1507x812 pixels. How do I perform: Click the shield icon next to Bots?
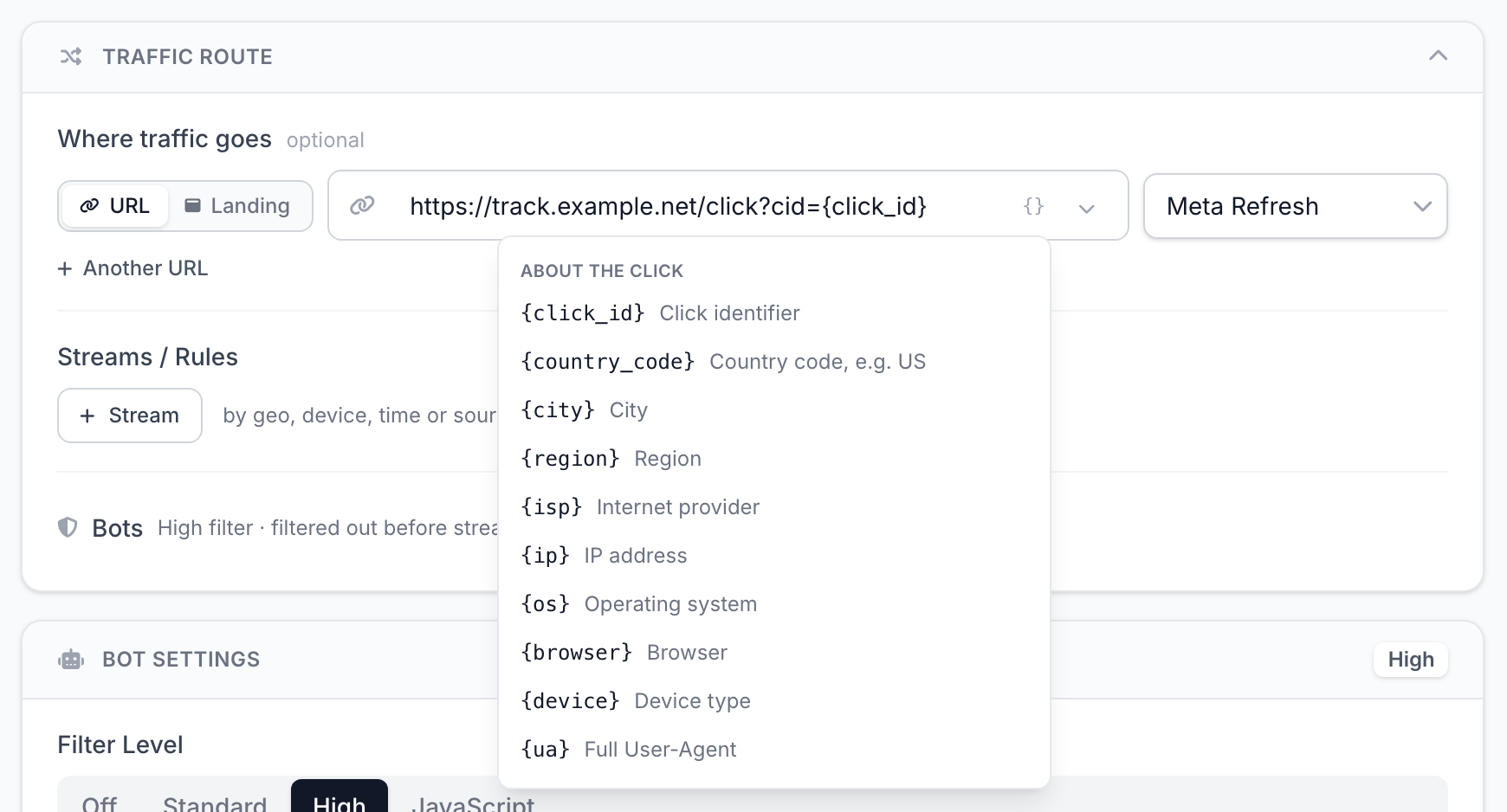pos(68,527)
